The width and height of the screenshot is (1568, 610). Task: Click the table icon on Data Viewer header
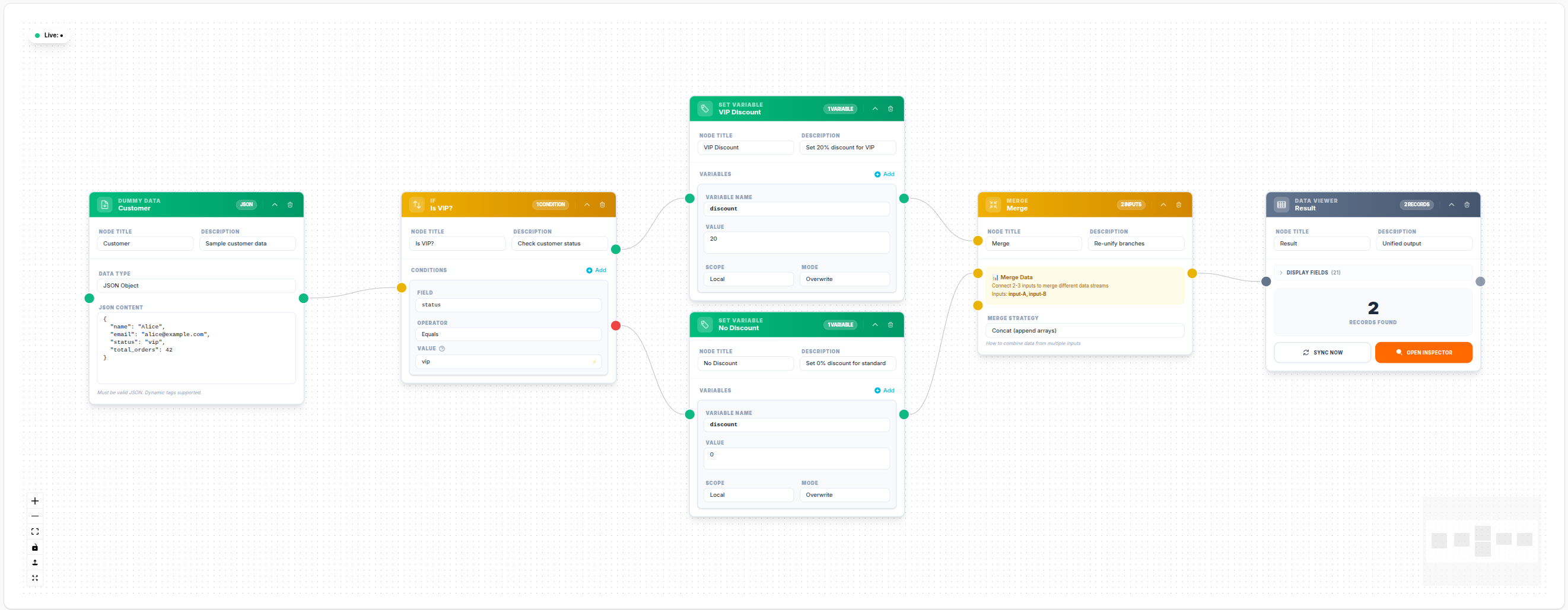[1282, 205]
